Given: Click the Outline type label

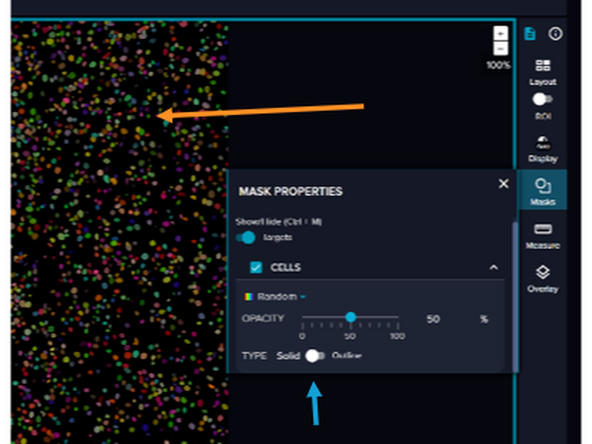Looking at the screenshot, I should pyautogui.click(x=347, y=356).
